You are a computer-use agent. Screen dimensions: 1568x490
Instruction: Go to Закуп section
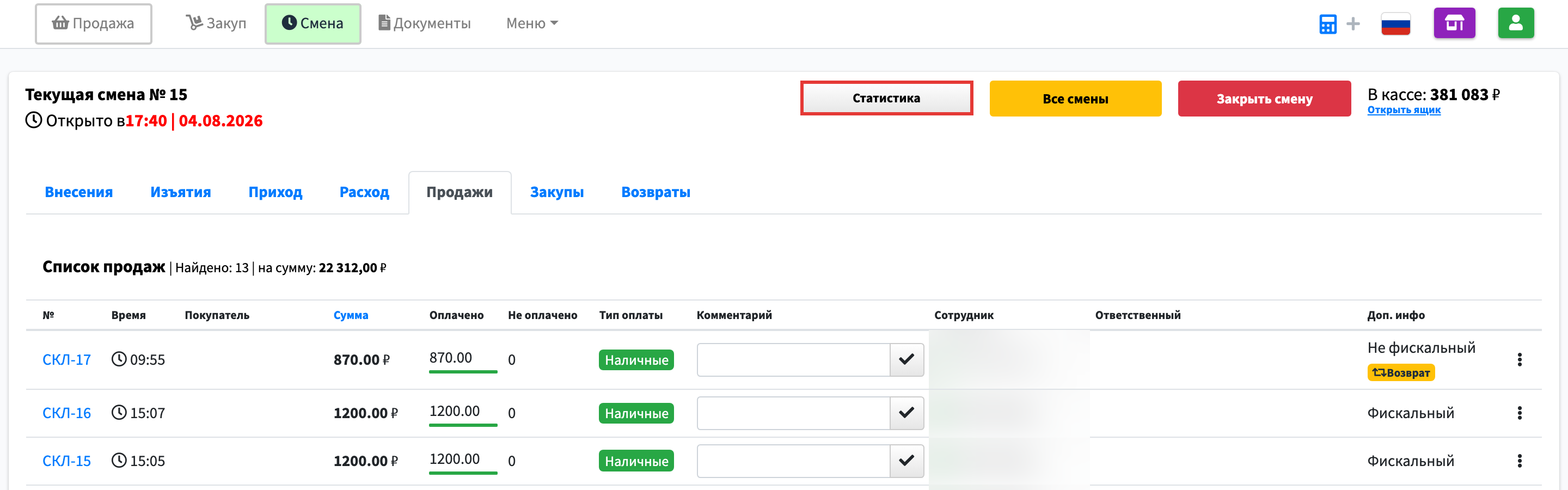pos(216,23)
